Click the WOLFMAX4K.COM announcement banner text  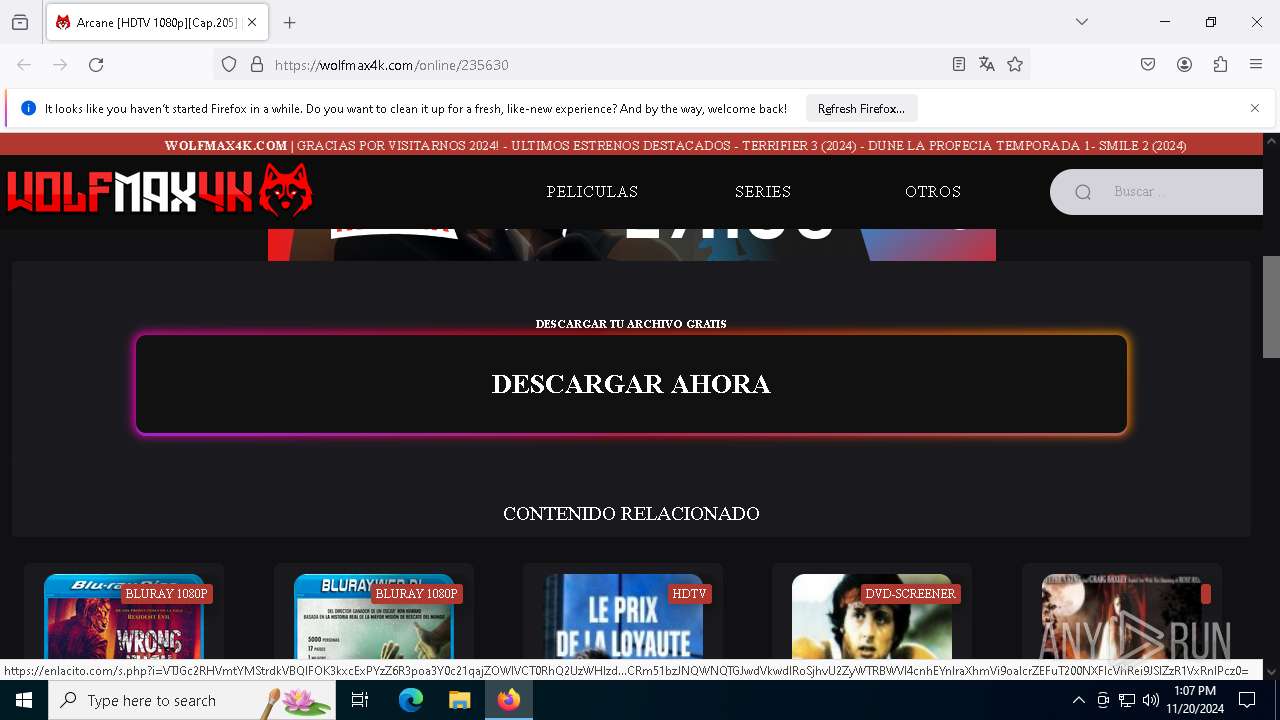675,145
